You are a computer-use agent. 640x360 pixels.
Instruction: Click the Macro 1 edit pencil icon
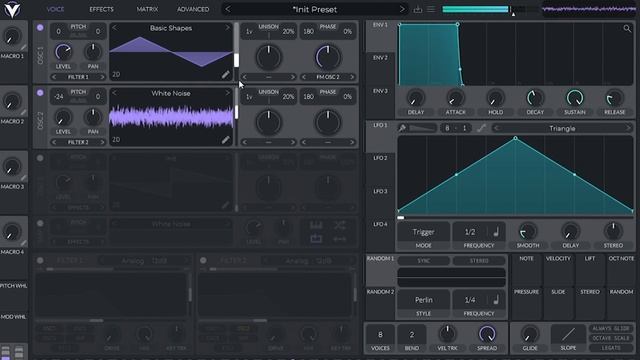24,47
